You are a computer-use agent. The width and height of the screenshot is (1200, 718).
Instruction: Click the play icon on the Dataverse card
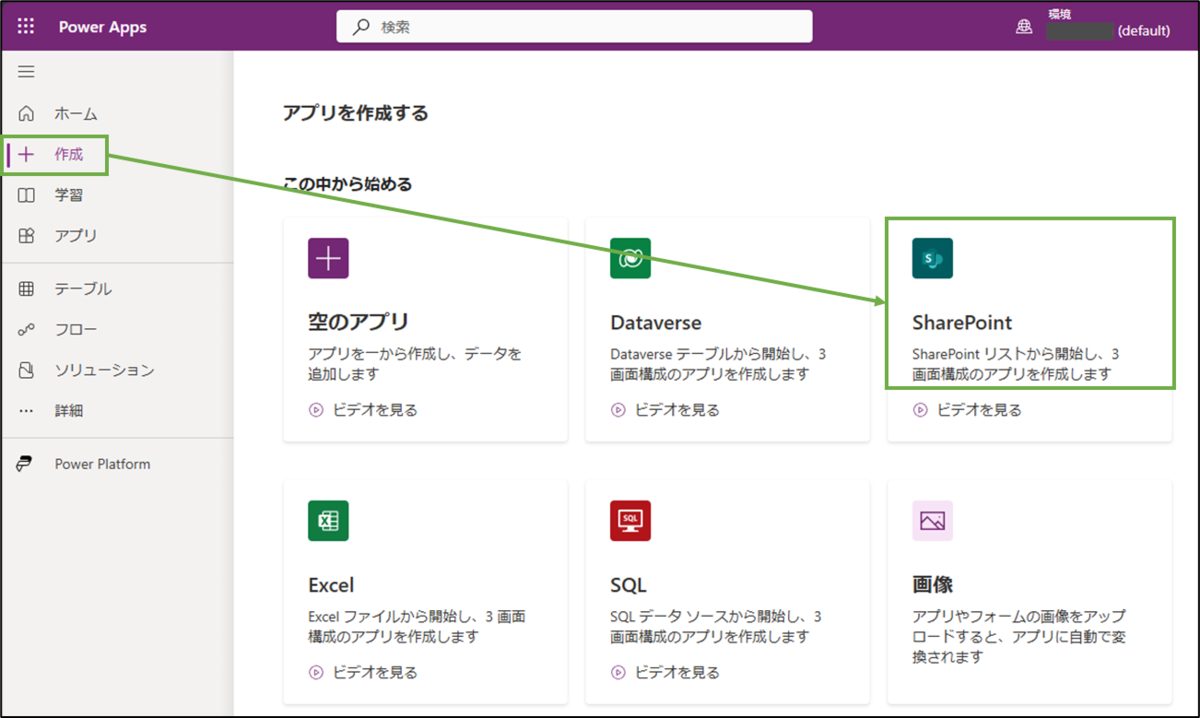(618, 410)
